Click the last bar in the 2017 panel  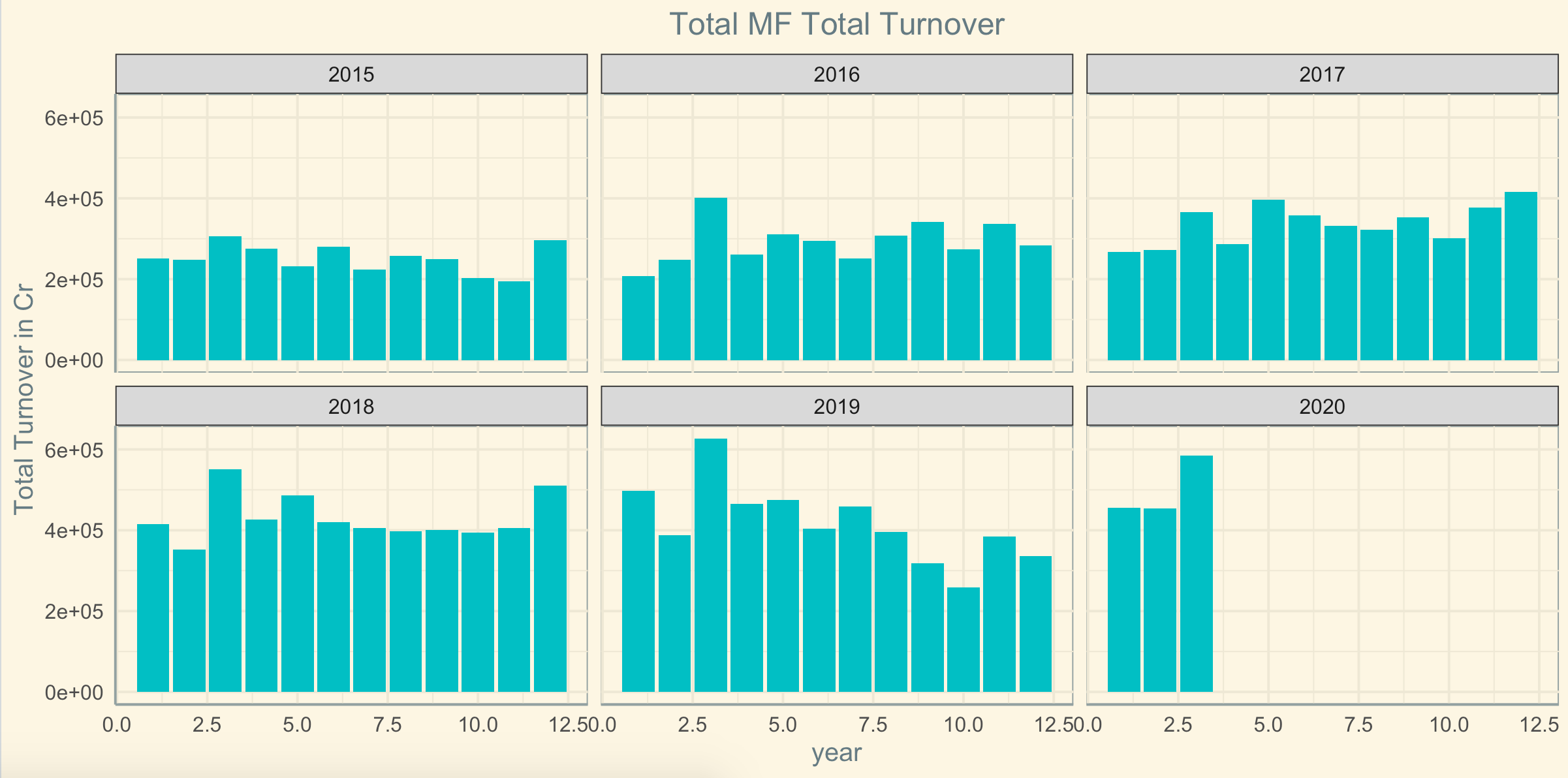click(x=1520, y=276)
